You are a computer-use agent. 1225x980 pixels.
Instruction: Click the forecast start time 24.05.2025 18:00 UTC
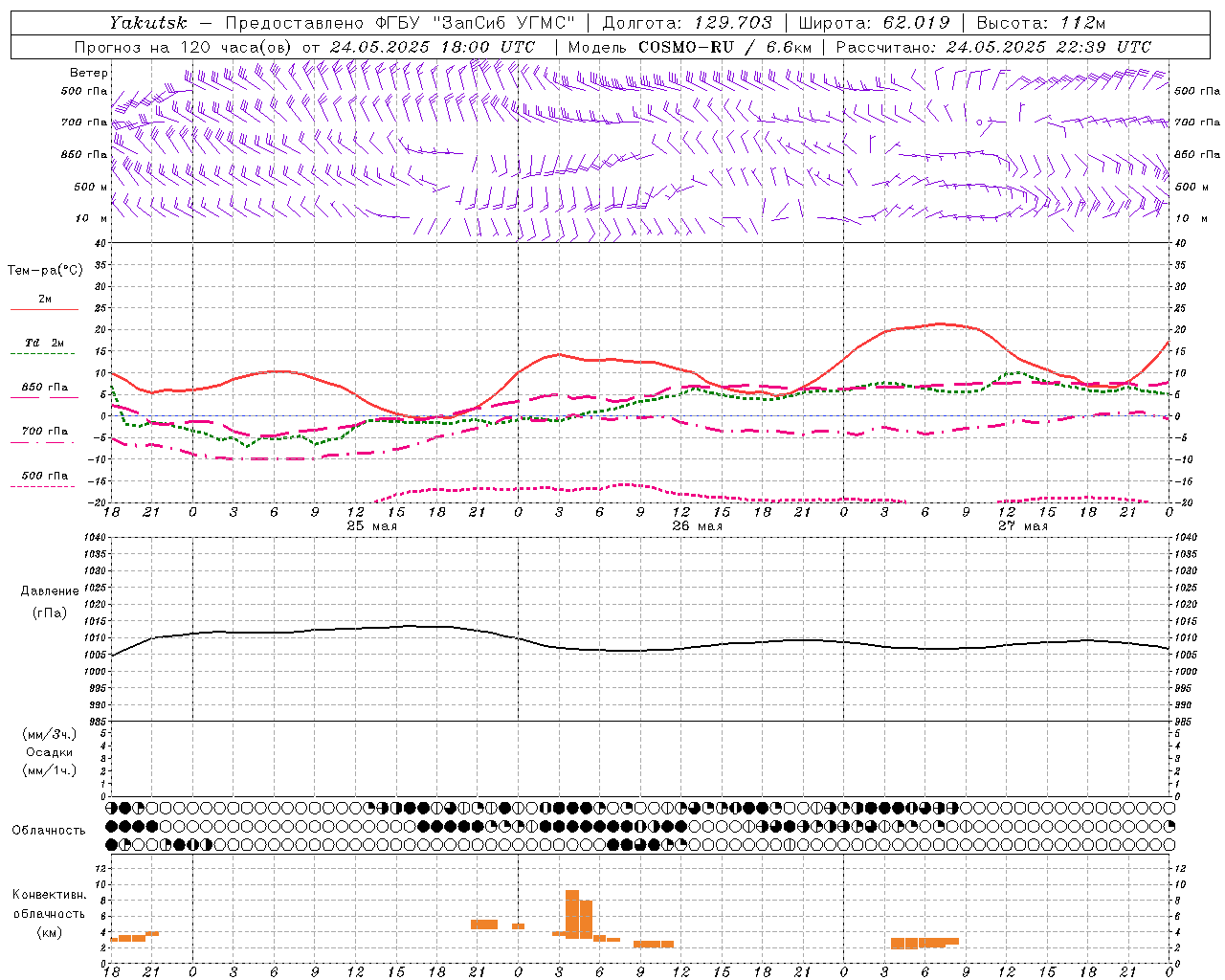click(433, 47)
